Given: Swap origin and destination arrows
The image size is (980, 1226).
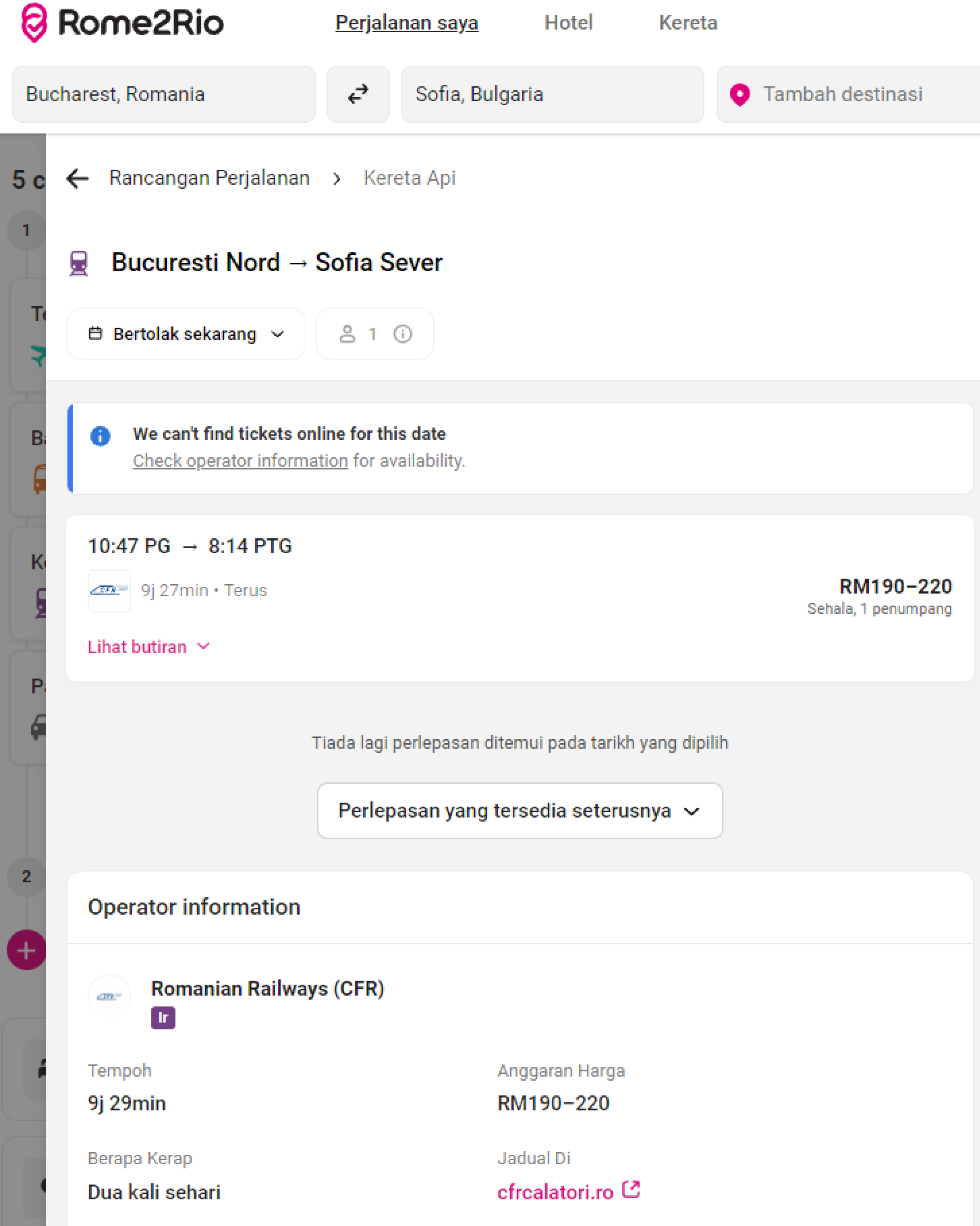Looking at the screenshot, I should click(358, 94).
